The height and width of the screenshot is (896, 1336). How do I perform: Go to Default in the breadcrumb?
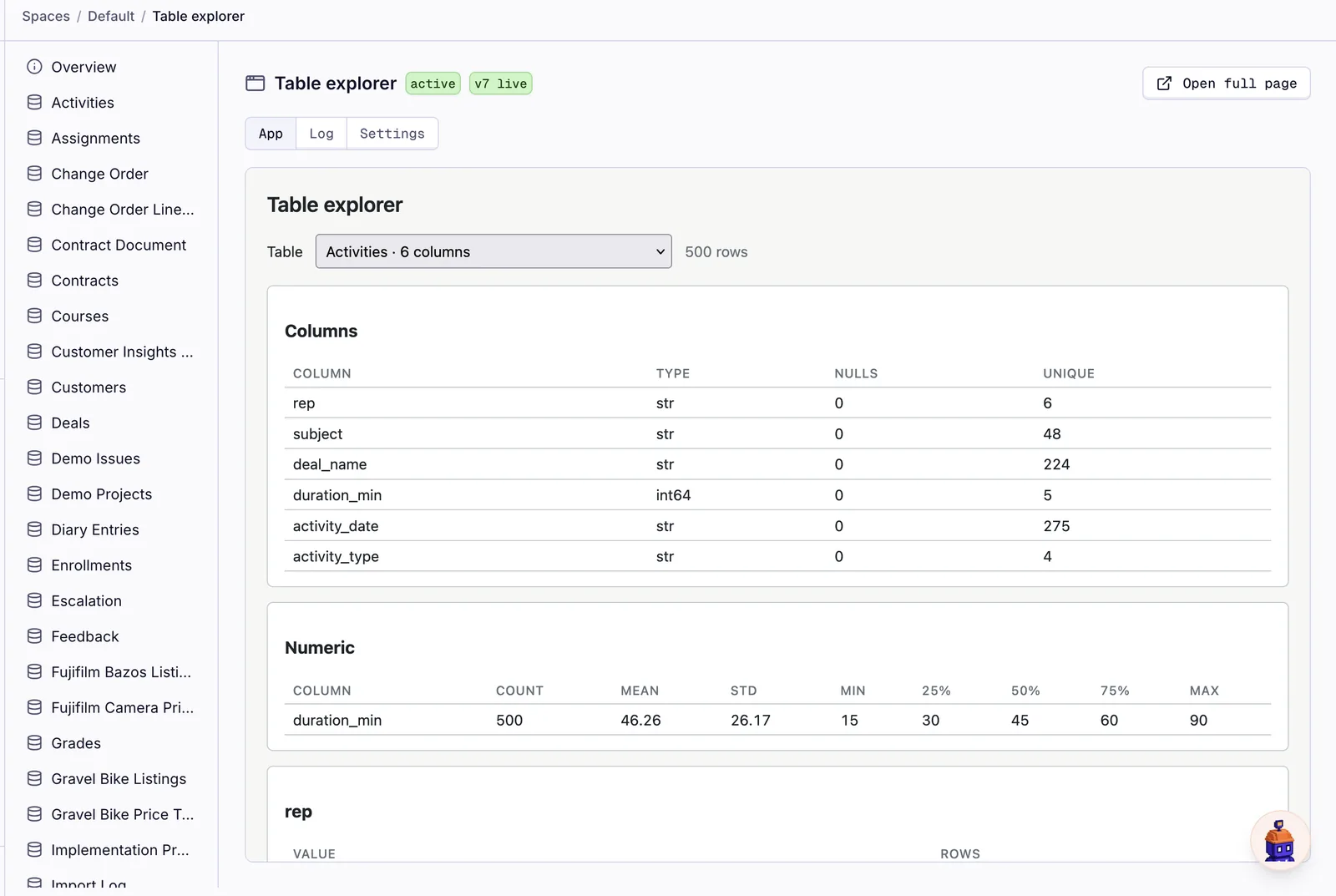click(x=111, y=17)
